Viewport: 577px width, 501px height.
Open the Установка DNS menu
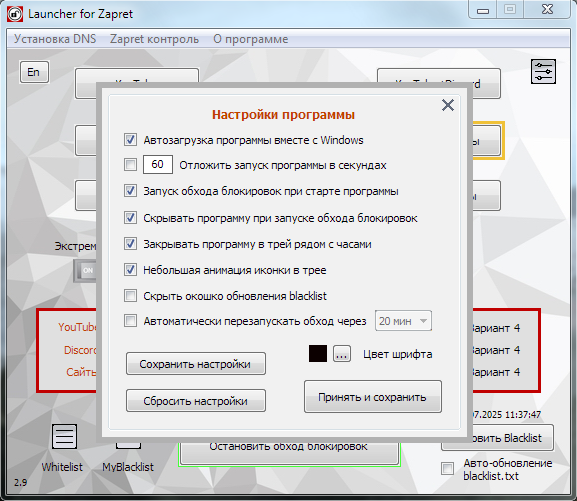(x=55, y=39)
